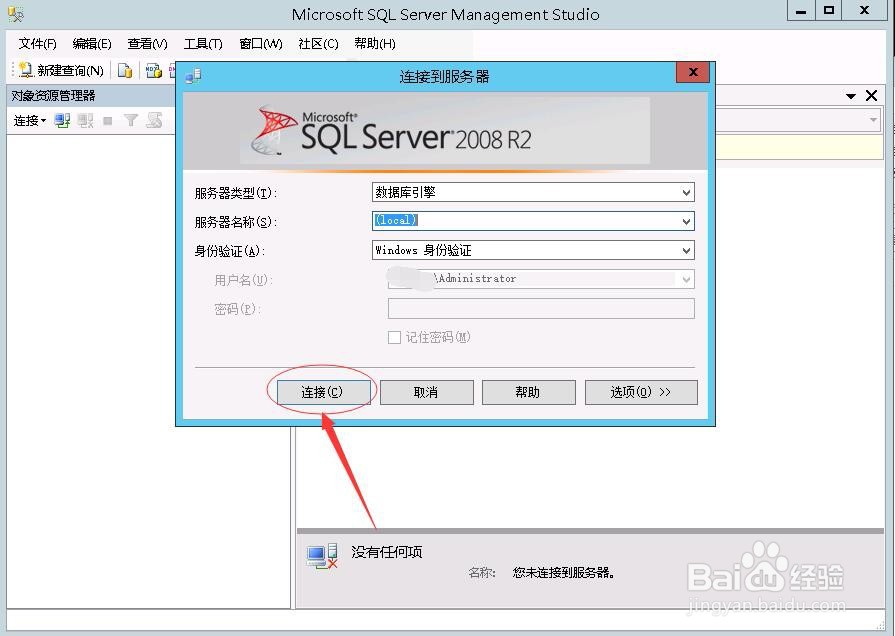895x636 pixels.
Task: Click the Connect Object Explorer computer icon
Action: click(62, 120)
